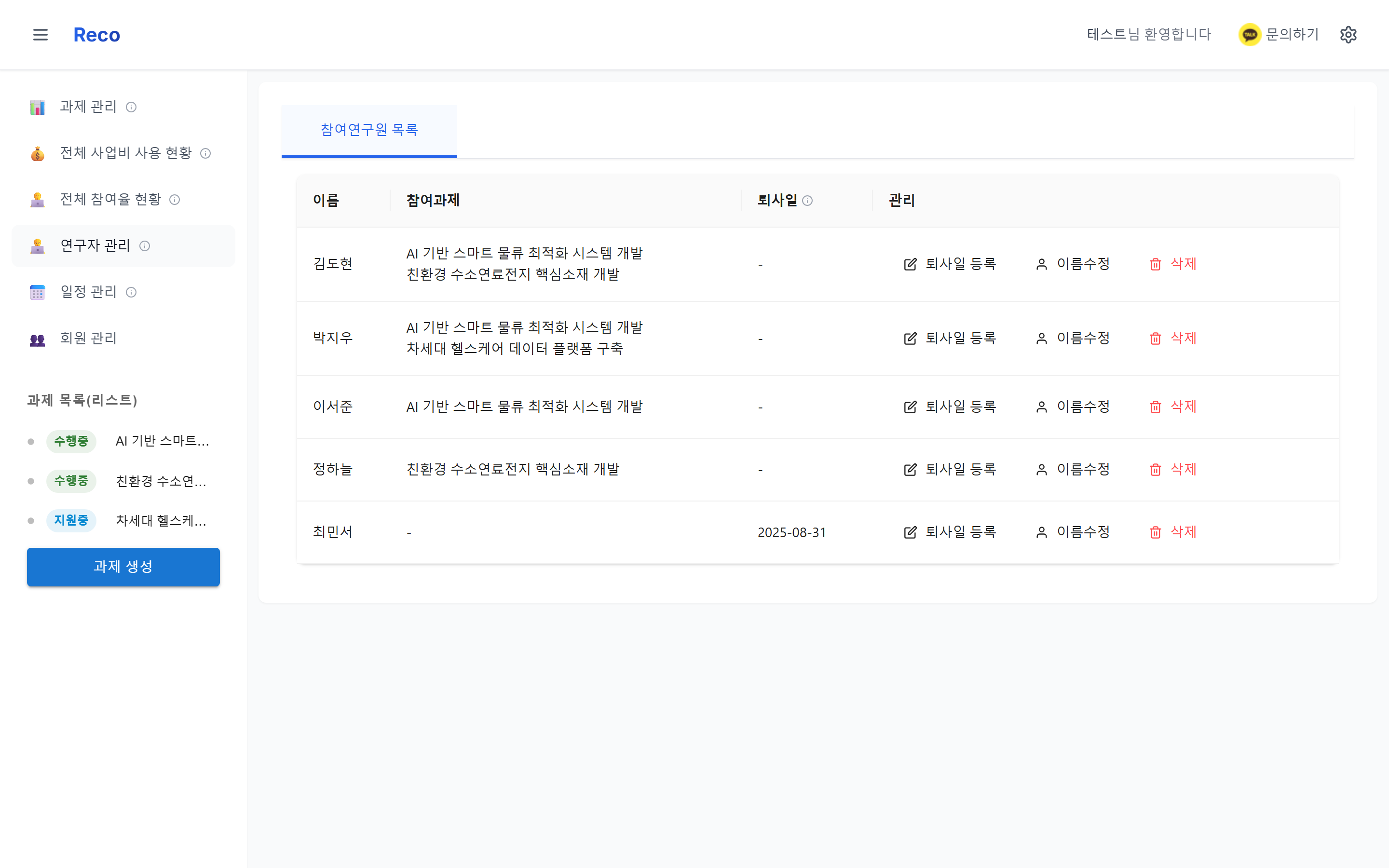Click 삭제 for 정하늘

point(1172,469)
